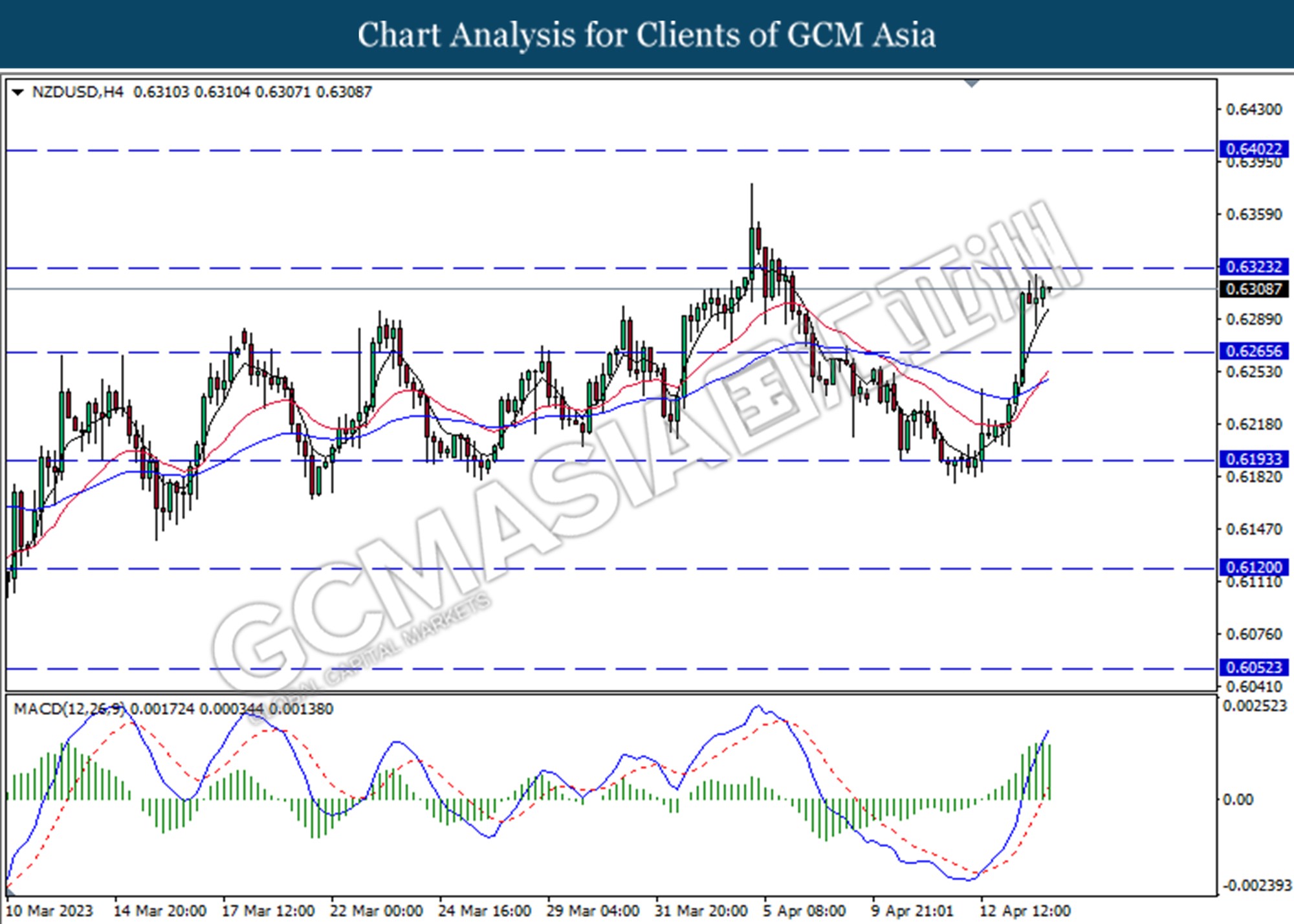This screenshot has height=924, width=1294.
Task: Select the 31 Mar 20:00 time label
Action: coord(701,911)
